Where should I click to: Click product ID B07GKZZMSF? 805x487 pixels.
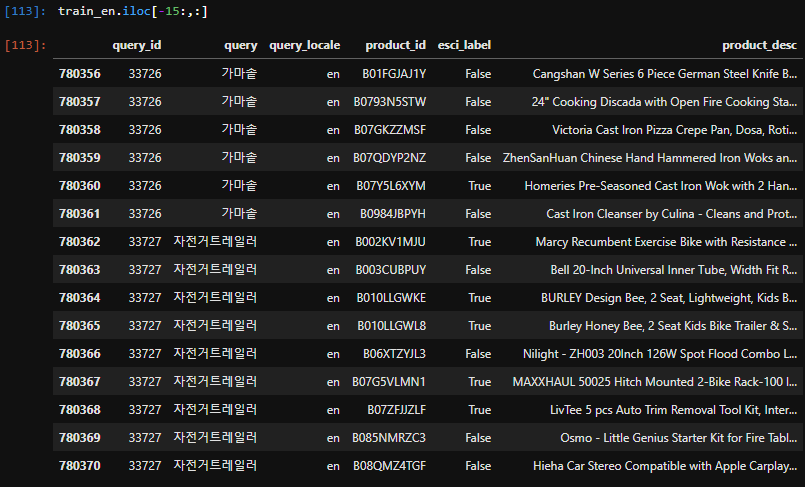pos(390,130)
